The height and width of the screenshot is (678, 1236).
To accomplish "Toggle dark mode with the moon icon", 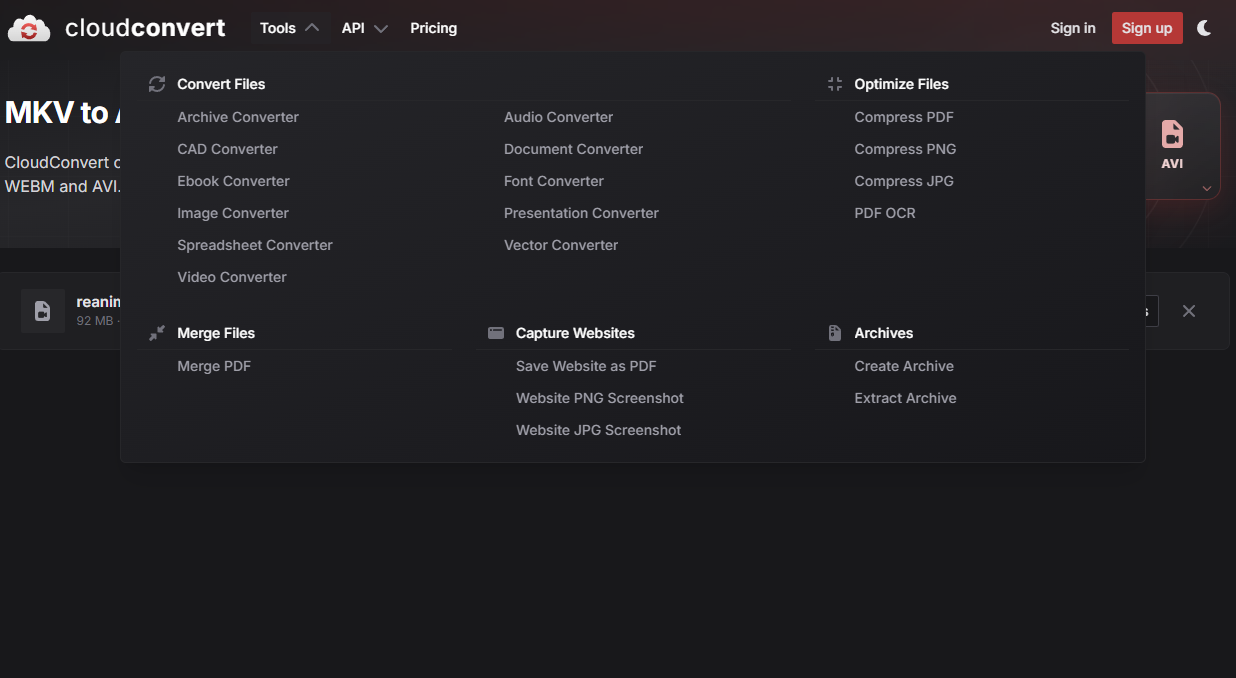I will [x=1204, y=28].
